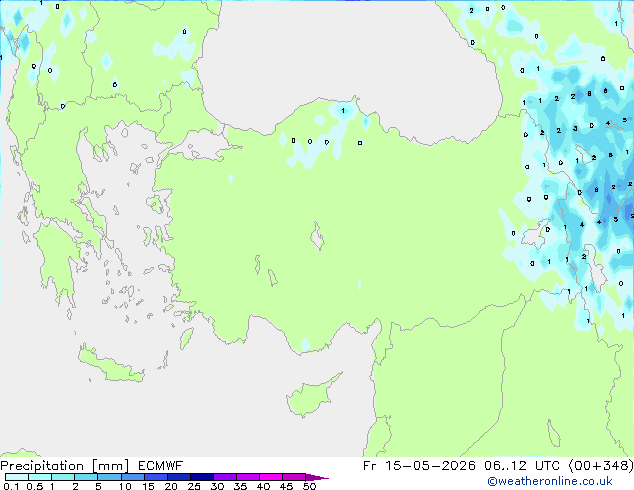Click the 2–5 mm legend color swatch
Screen dimensions: 634x490
point(86,477)
